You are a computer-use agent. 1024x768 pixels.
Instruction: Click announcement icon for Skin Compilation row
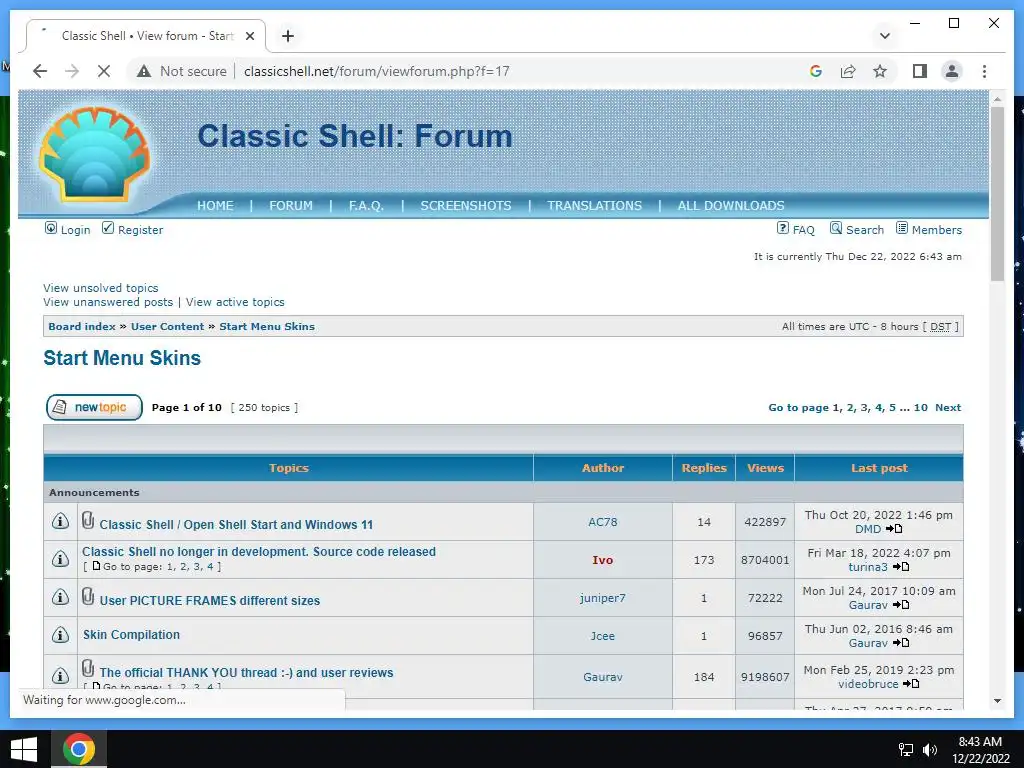[x=60, y=635]
